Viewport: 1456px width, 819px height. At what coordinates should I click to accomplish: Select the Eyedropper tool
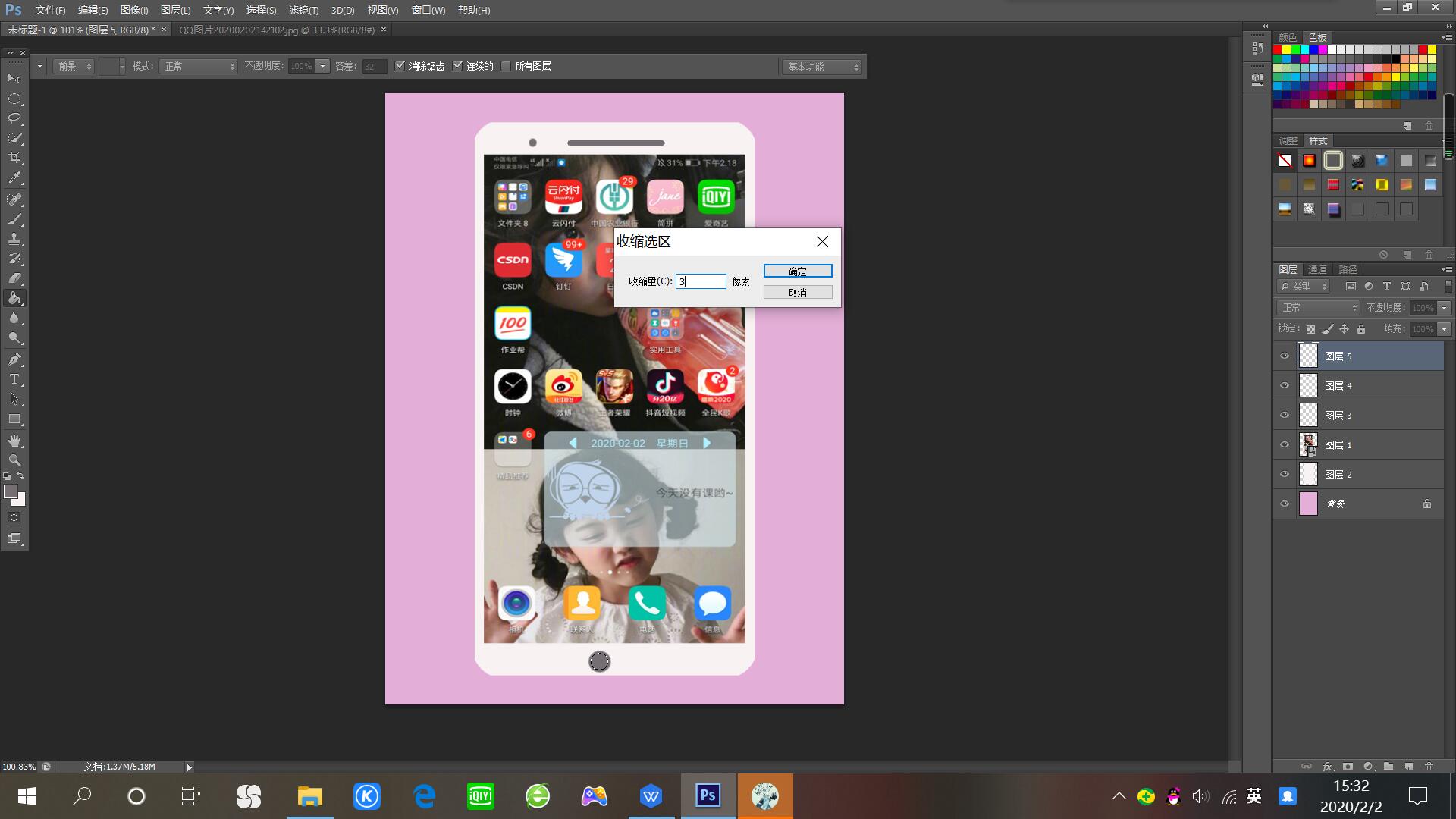tap(14, 178)
